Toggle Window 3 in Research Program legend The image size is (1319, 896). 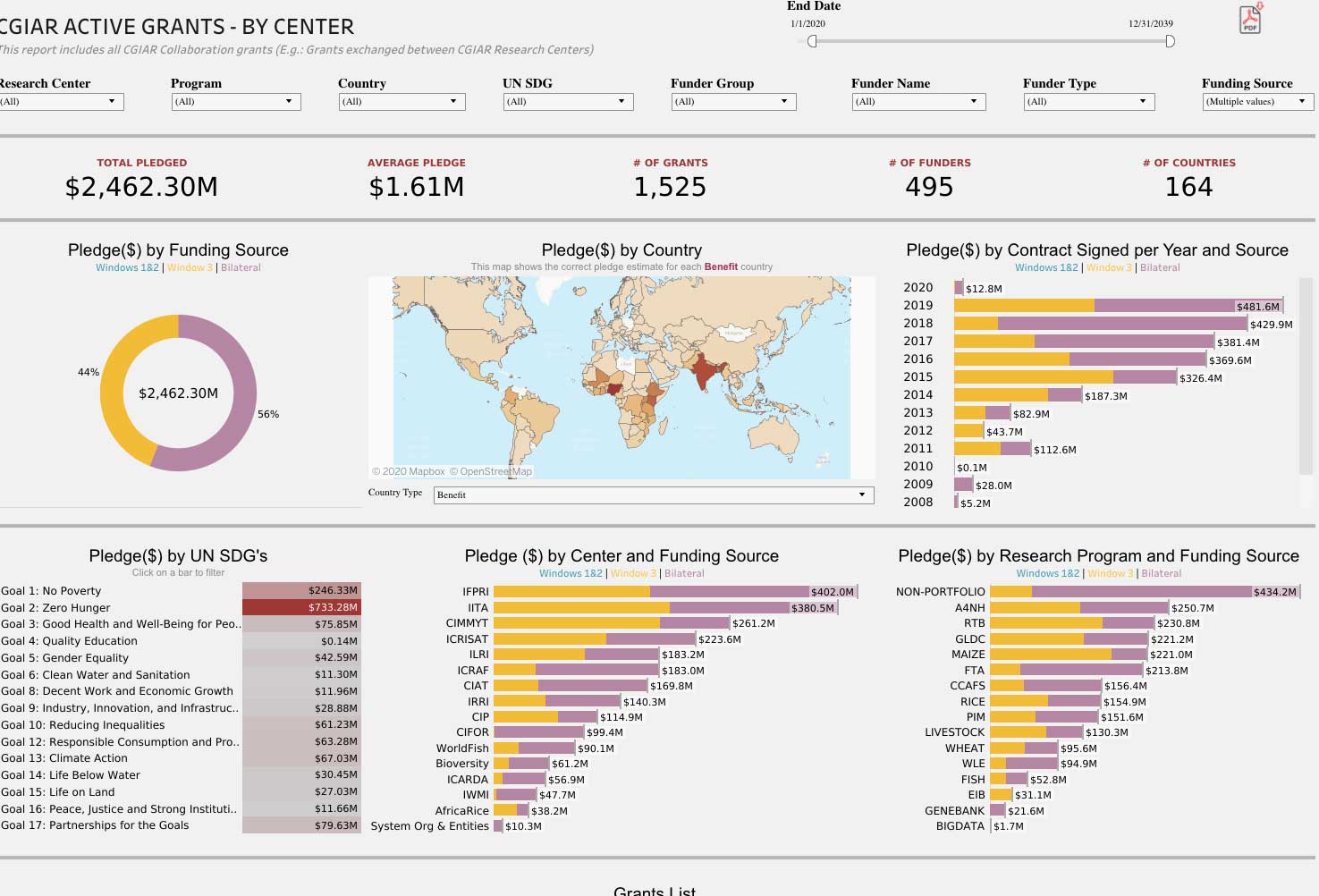tap(1109, 573)
